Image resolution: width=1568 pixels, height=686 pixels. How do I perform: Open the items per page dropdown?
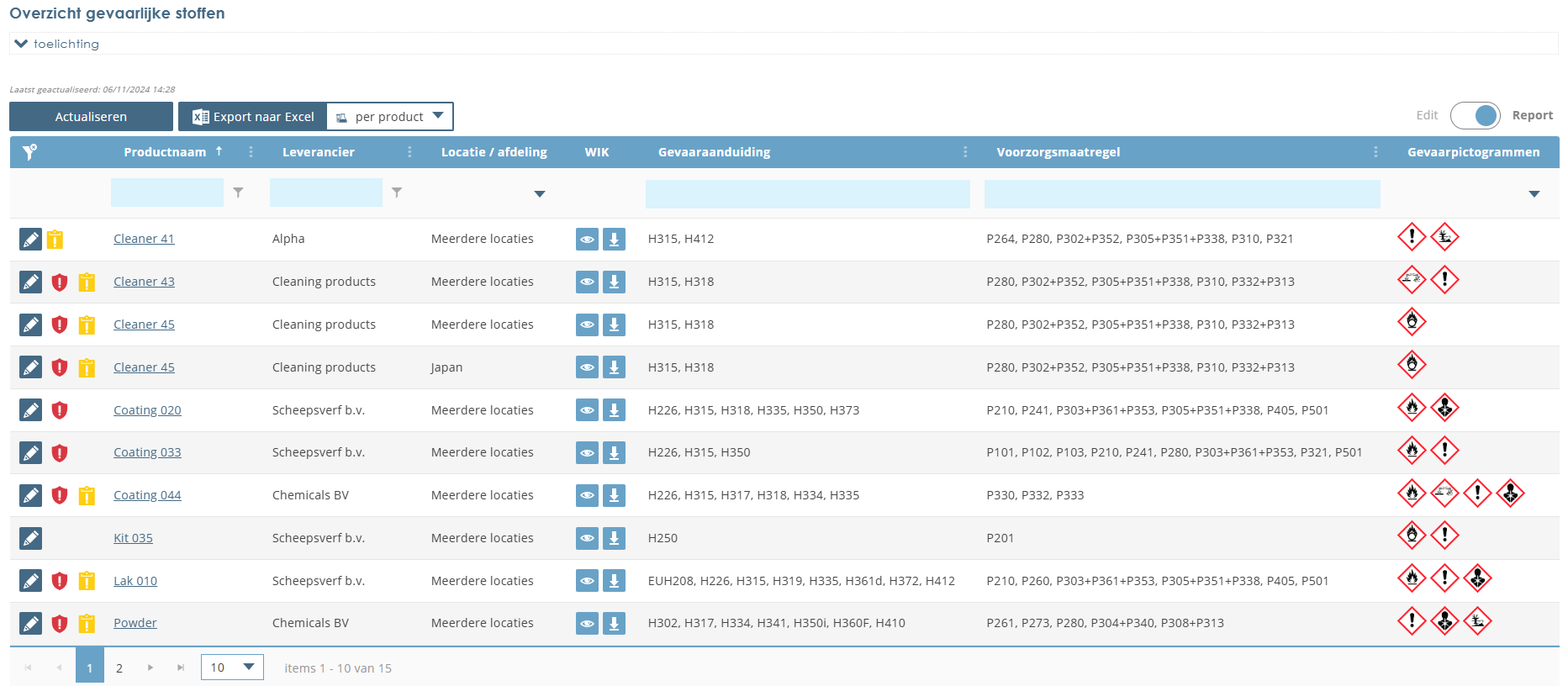[x=232, y=668]
